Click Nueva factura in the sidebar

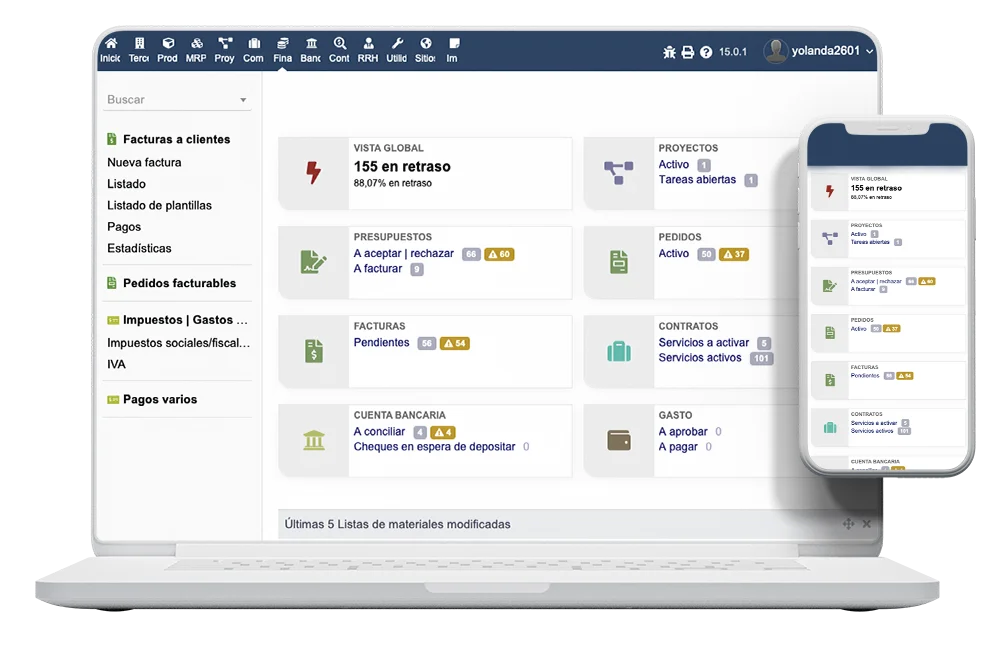(x=144, y=162)
